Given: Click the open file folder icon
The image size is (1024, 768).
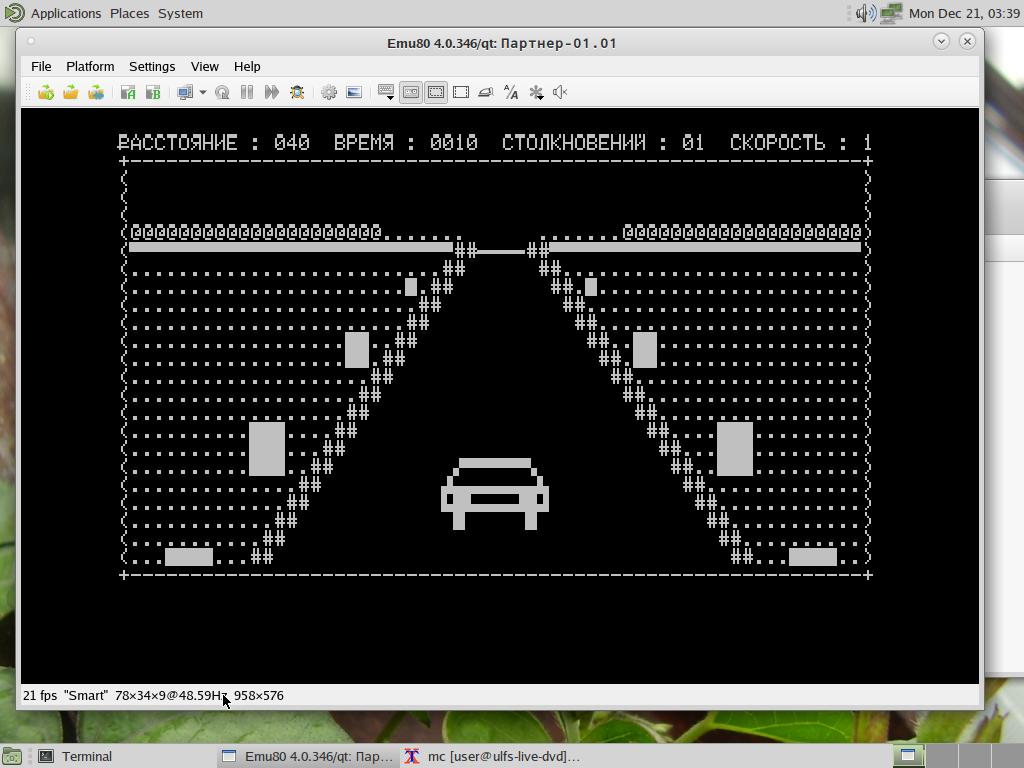Looking at the screenshot, I should pyautogui.click(x=71, y=92).
